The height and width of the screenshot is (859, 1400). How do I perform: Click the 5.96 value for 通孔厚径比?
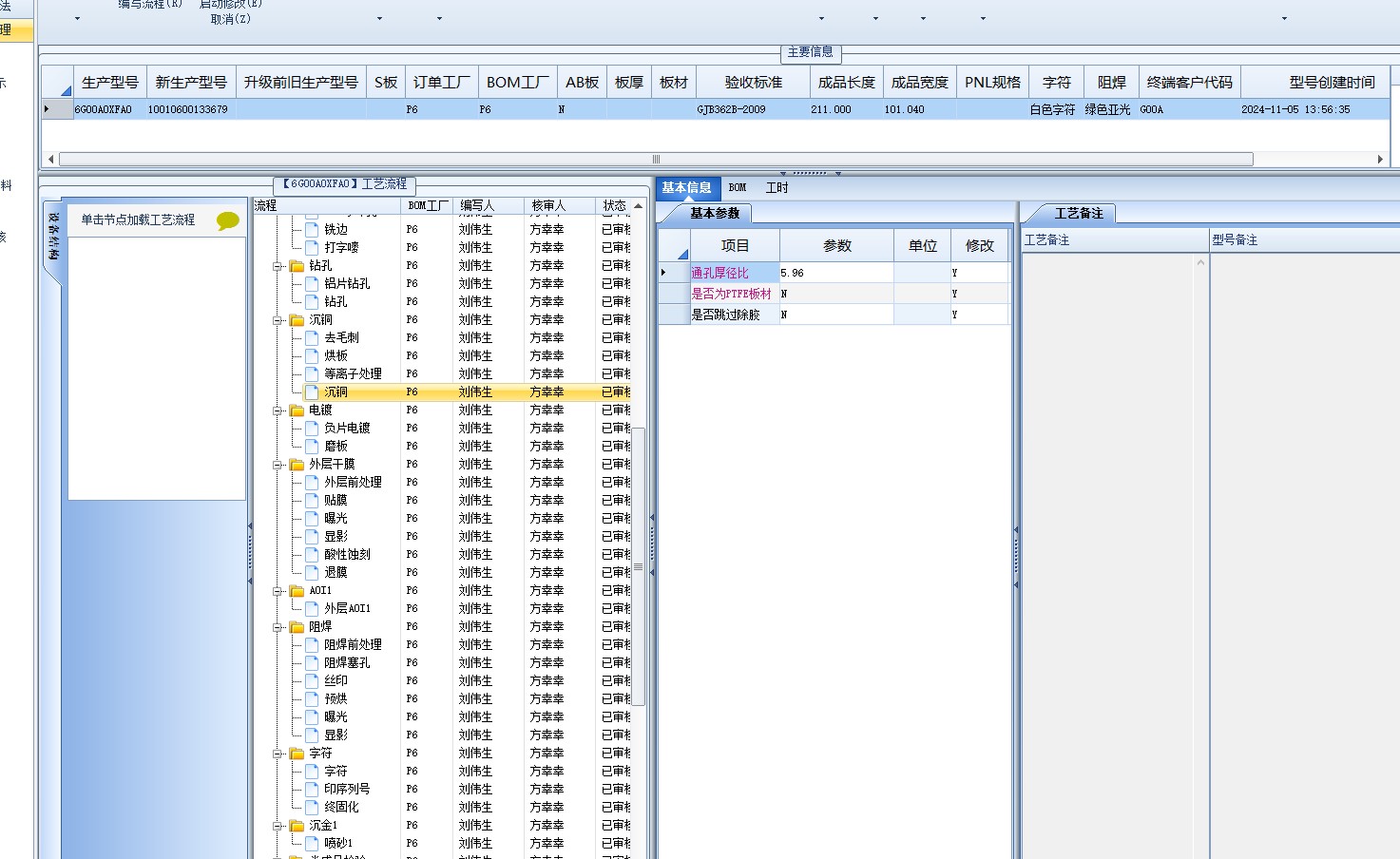[836, 273]
